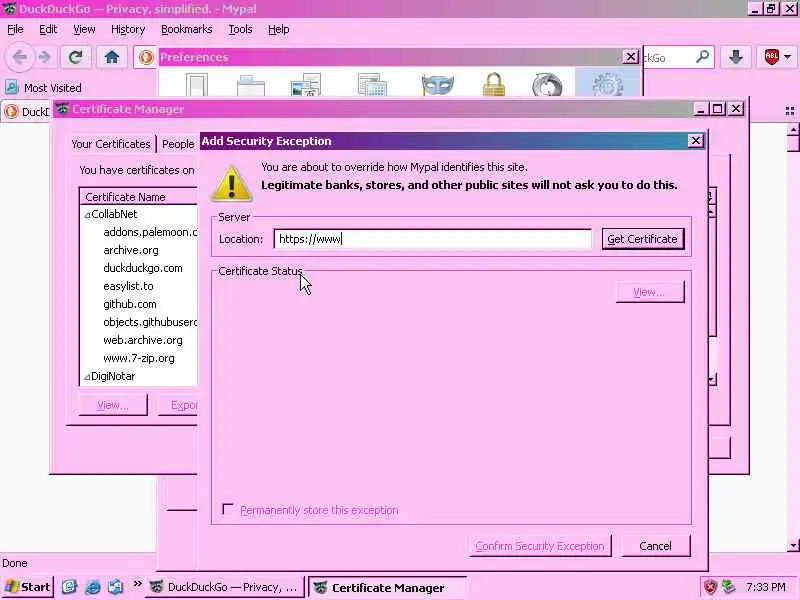The width and height of the screenshot is (800, 600).
Task: Open the File menu
Action: pos(15,30)
